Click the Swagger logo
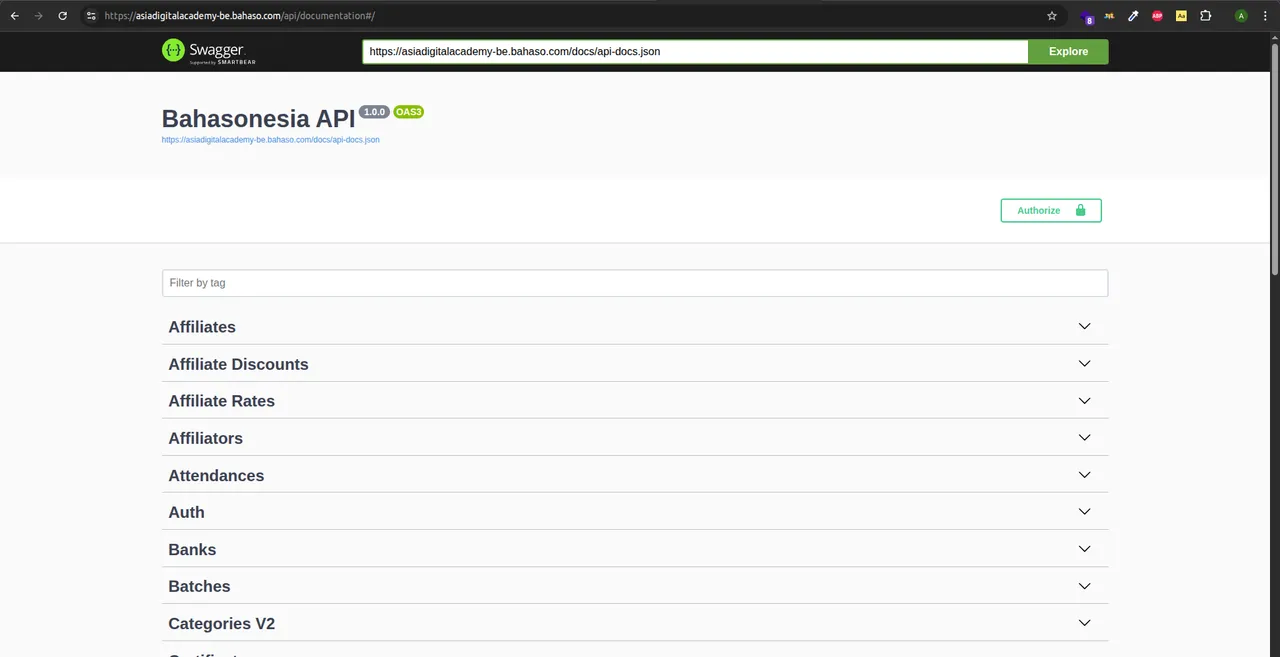1280x657 pixels. click(203, 51)
